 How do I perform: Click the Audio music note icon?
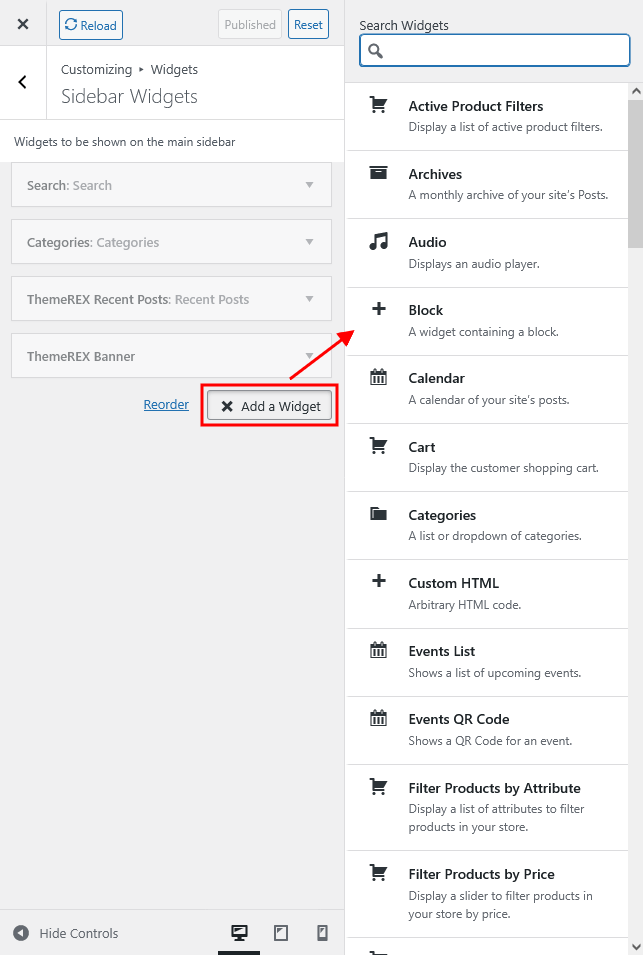click(378, 242)
